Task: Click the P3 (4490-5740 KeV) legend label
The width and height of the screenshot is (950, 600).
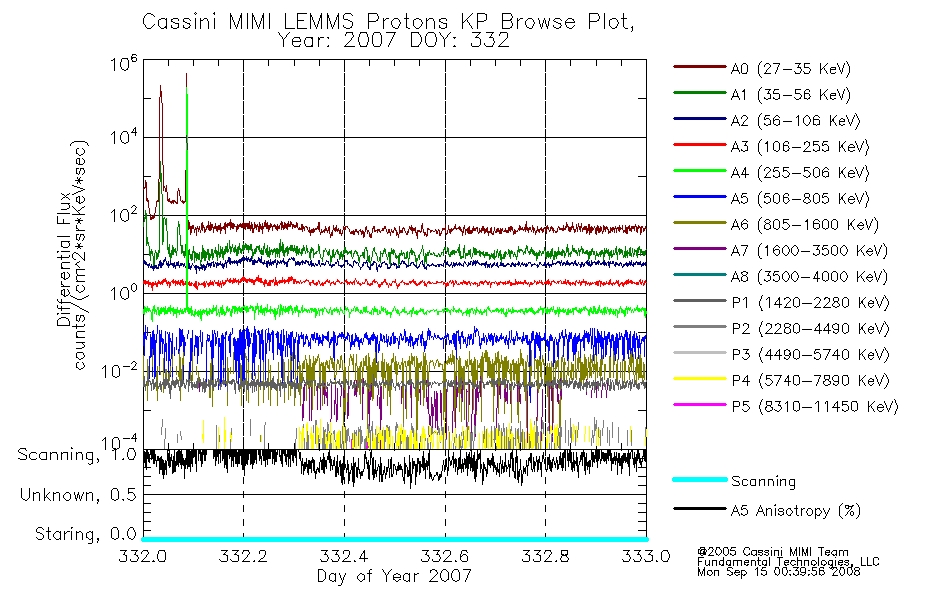Action: point(810,355)
